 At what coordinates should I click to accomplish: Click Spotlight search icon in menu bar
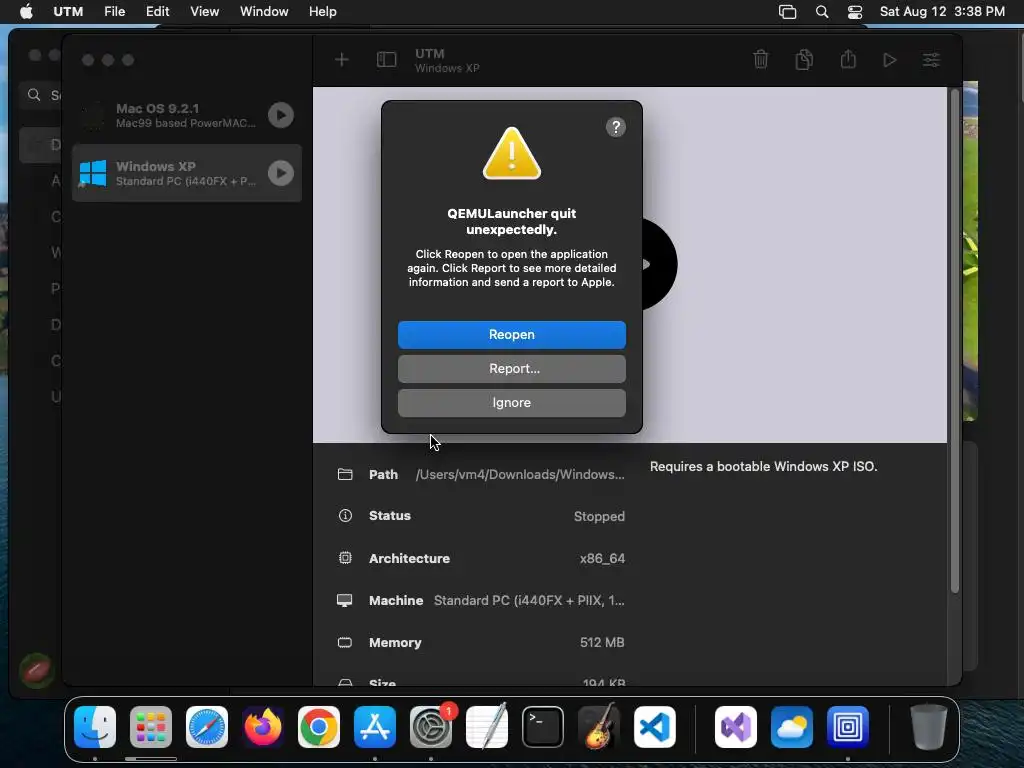(822, 12)
